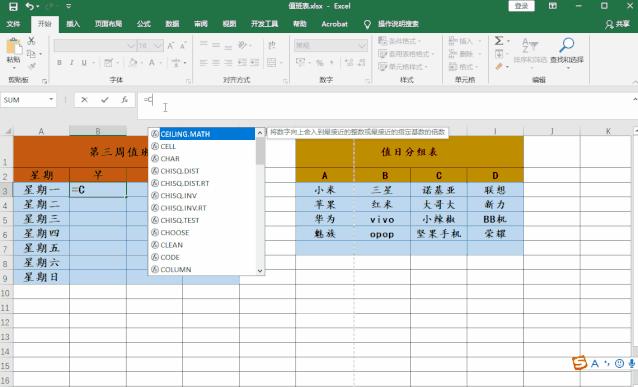Viewport: 638px width, 387px height.
Task: Open the Name Box dropdown showing SUM
Action: (51, 99)
